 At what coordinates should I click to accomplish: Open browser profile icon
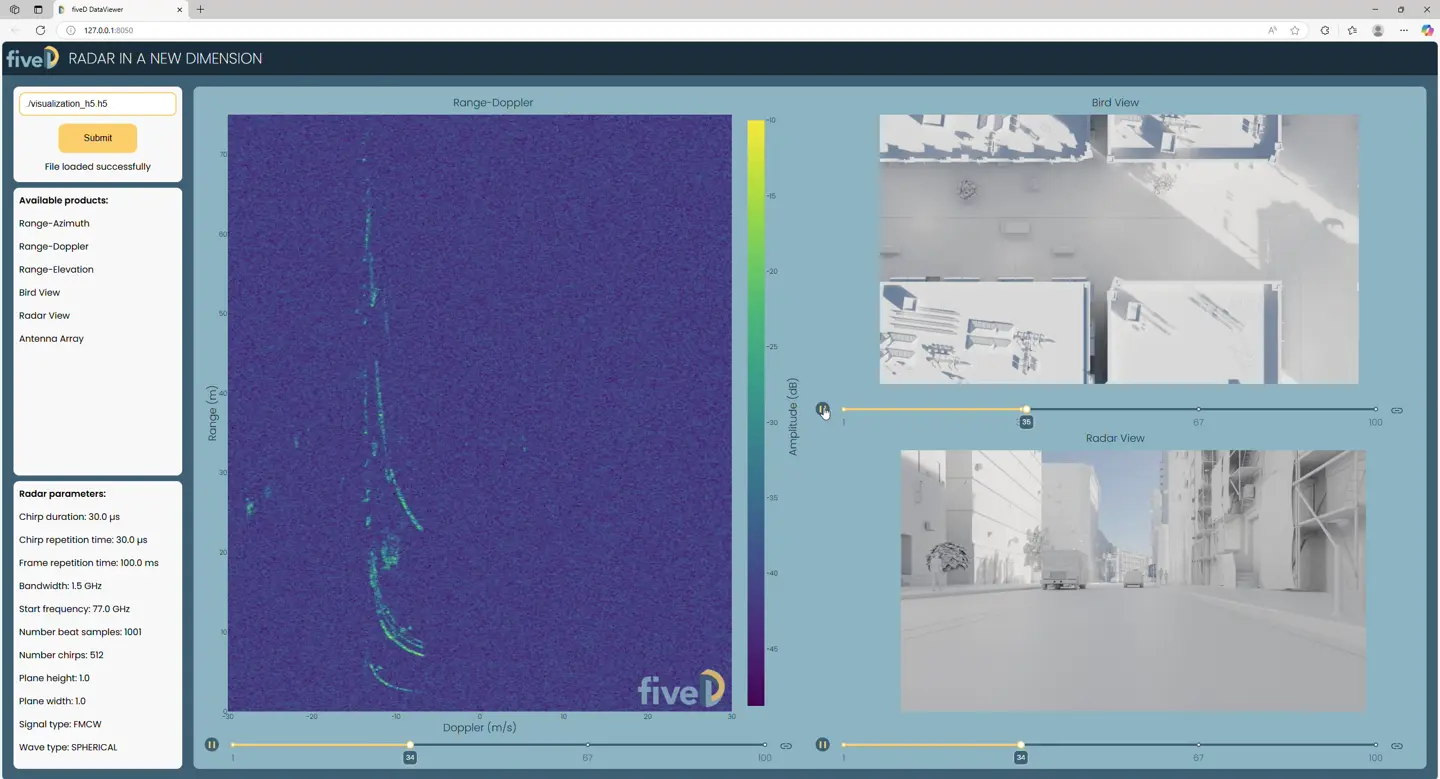(x=1378, y=30)
